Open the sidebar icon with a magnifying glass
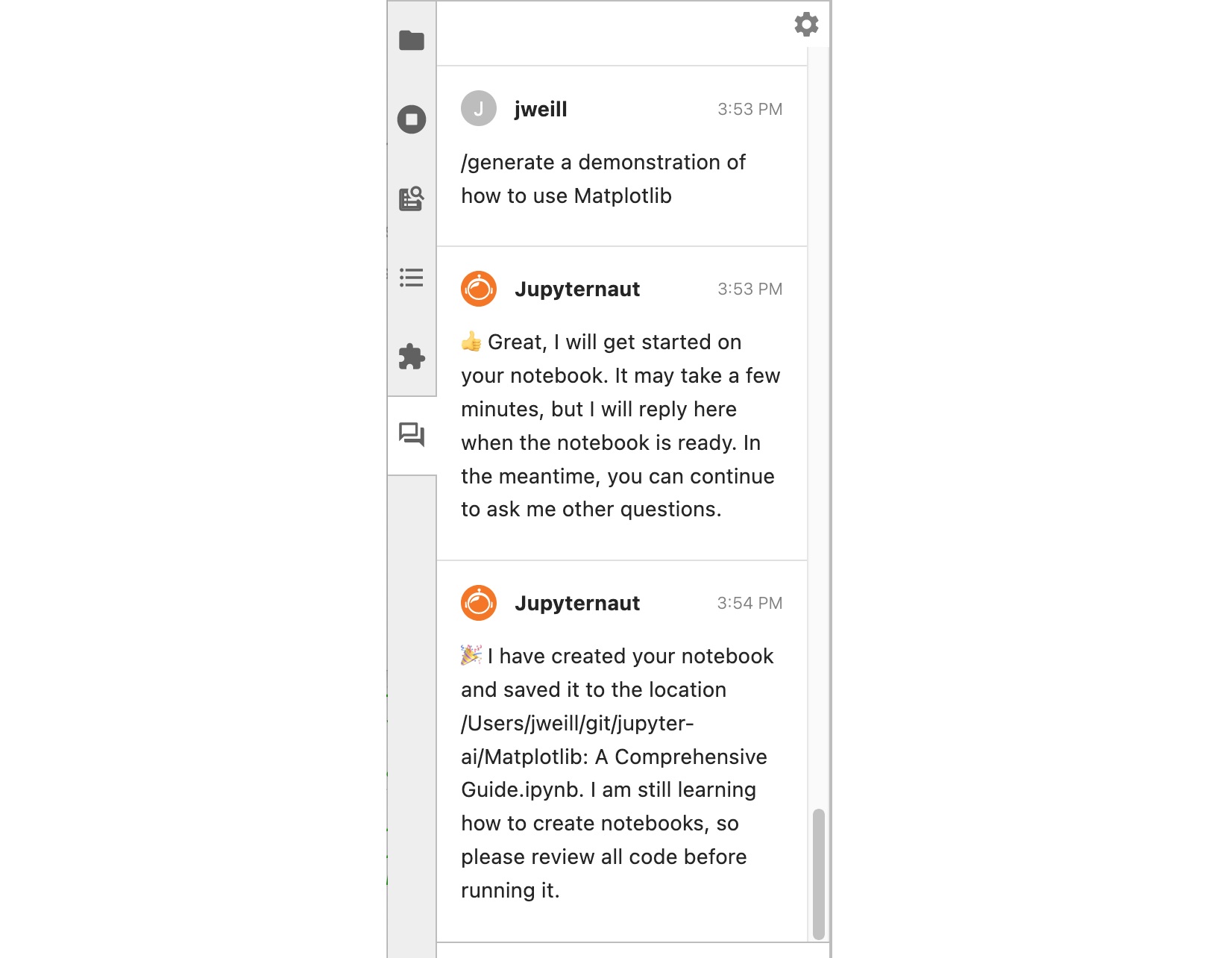Viewport: 1232px width, 958px height. [411, 198]
